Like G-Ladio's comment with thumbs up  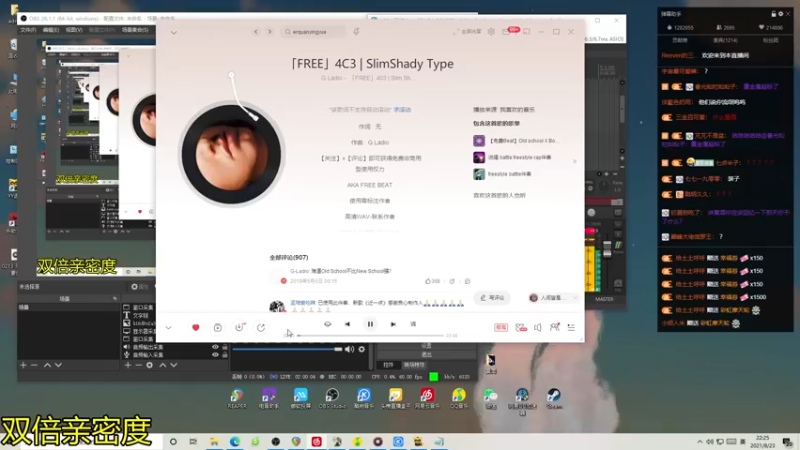[432, 281]
